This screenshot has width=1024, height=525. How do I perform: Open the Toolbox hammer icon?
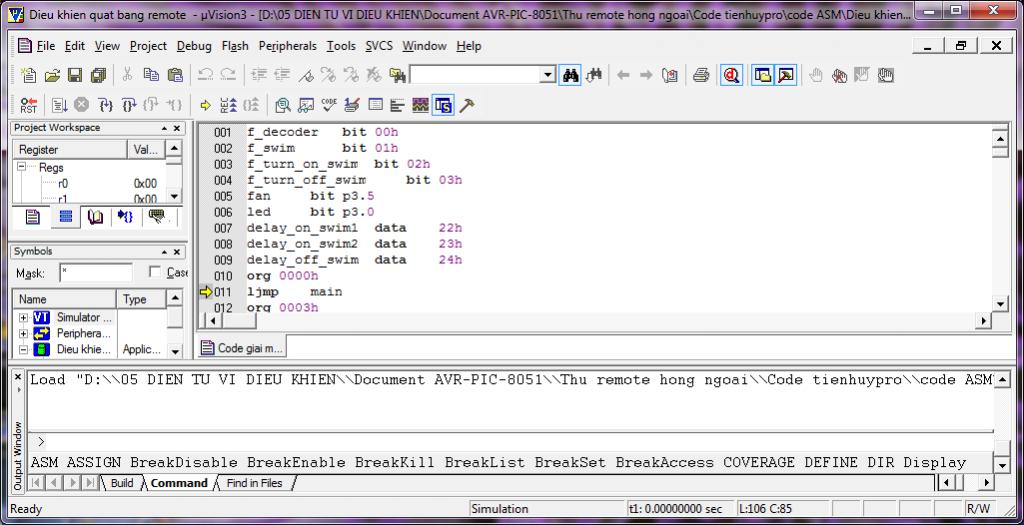(467, 105)
